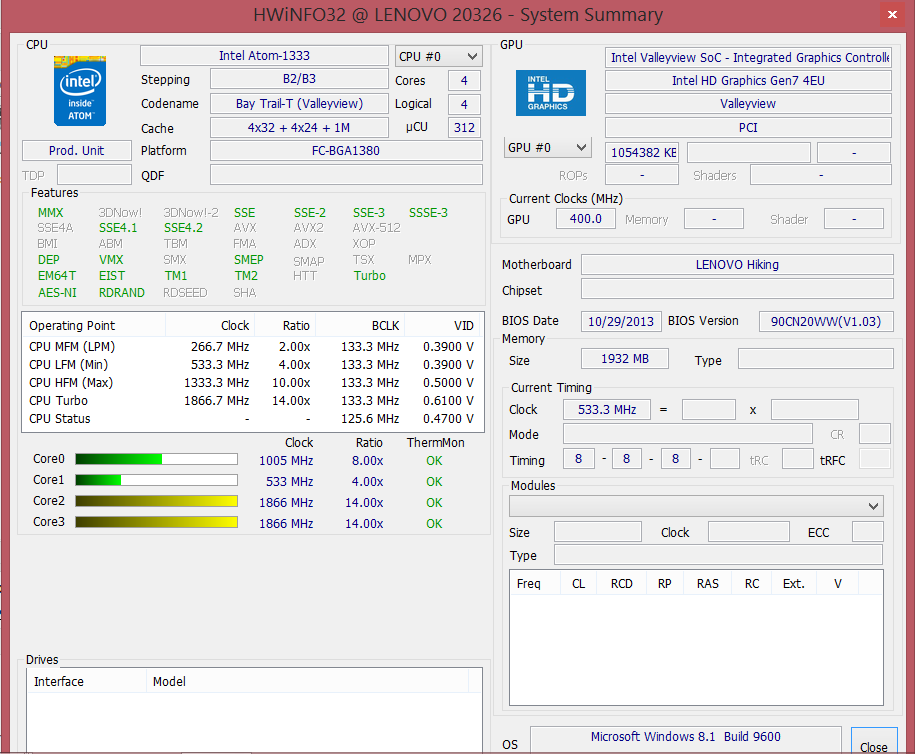
Task: Click the BCLK column header
Action: (360, 326)
